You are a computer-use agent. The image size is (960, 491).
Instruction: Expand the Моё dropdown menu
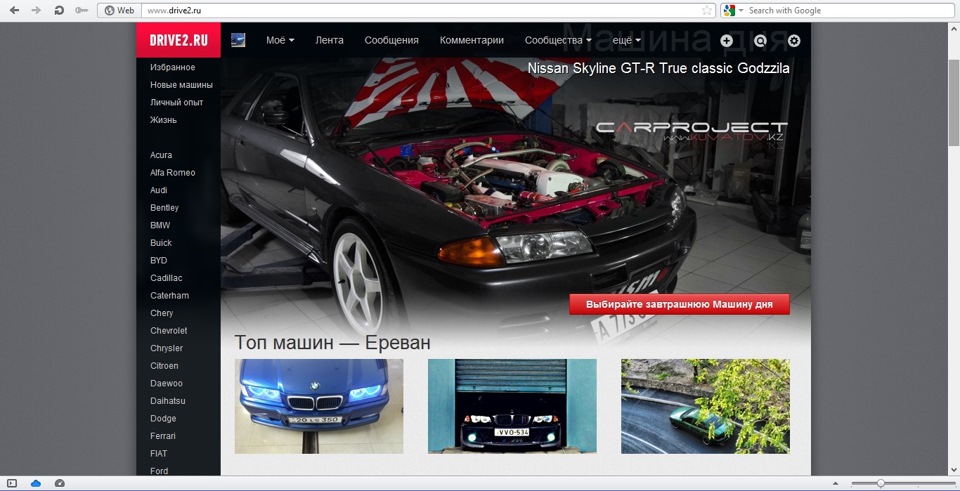(280, 40)
